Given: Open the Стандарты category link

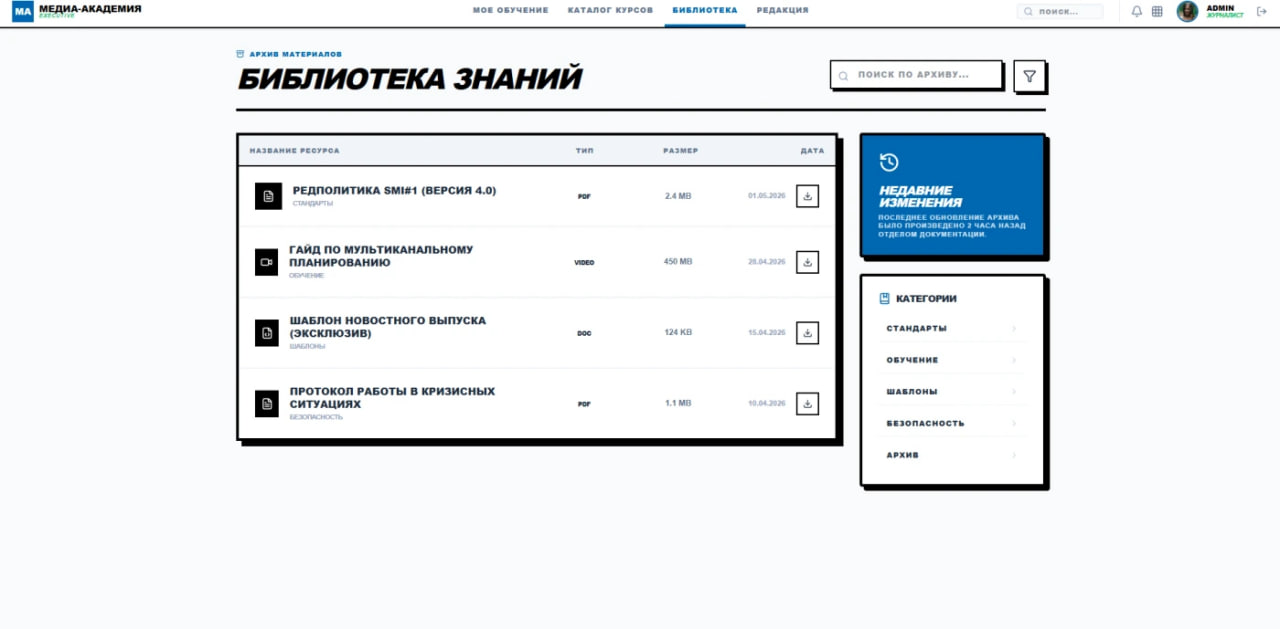Looking at the screenshot, I should (916, 328).
